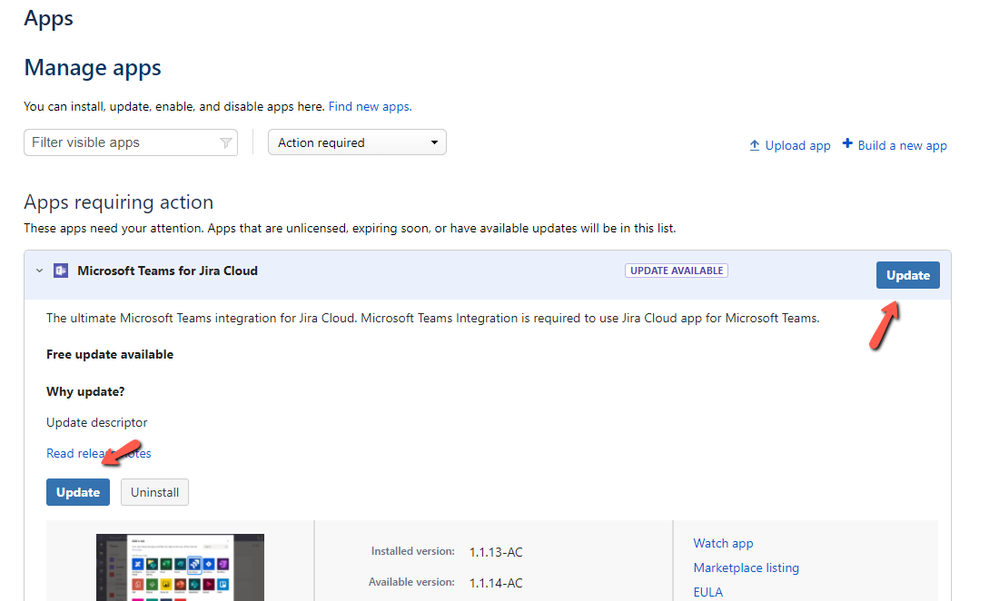The width and height of the screenshot is (999, 601).
Task: Click the Uninstall button
Action: [155, 492]
